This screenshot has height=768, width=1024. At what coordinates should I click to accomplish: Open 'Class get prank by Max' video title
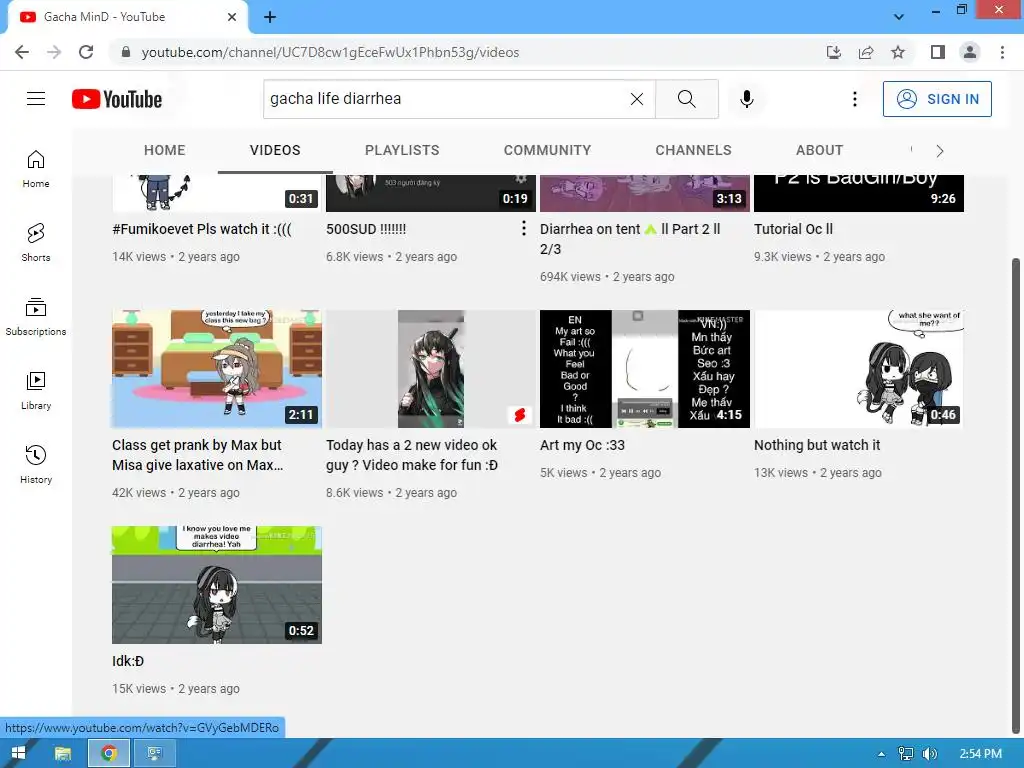click(197, 455)
